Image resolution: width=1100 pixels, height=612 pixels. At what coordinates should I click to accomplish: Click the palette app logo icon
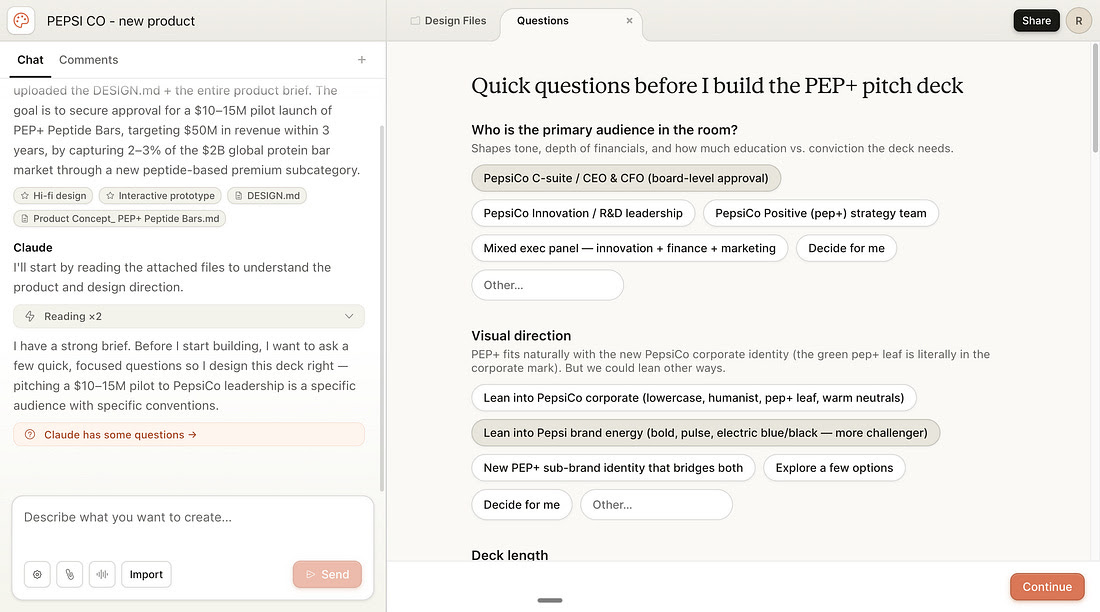point(21,20)
